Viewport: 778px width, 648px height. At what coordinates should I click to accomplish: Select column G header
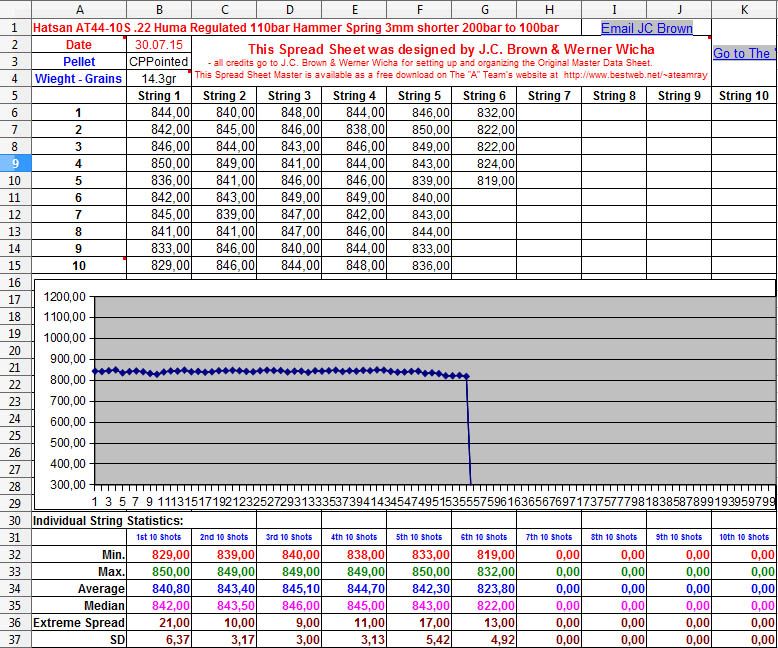click(484, 9)
